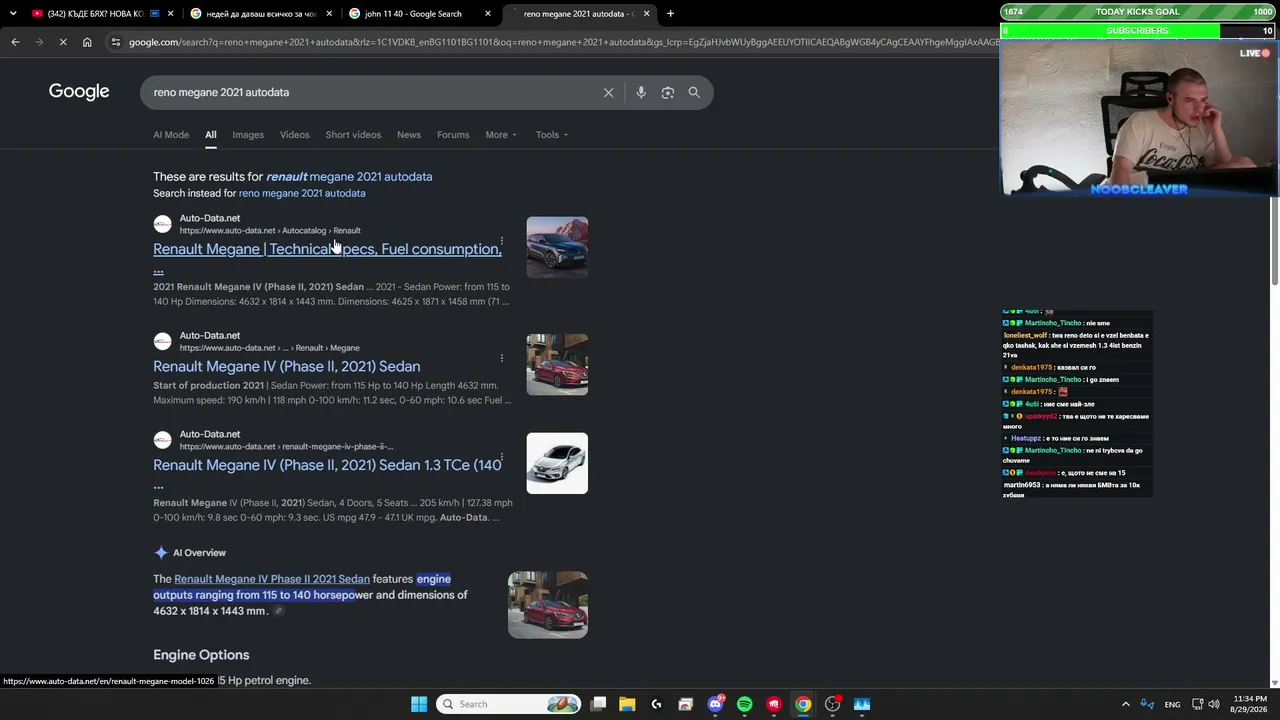Click the Auto-Data.net favicon of second result
The image size is (1280, 720).
point(162,341)
